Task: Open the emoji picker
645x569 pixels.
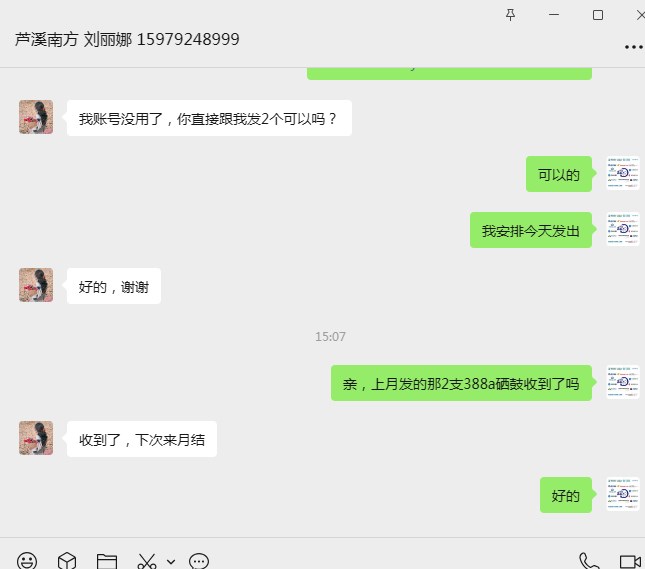Action: click(27, 561)
